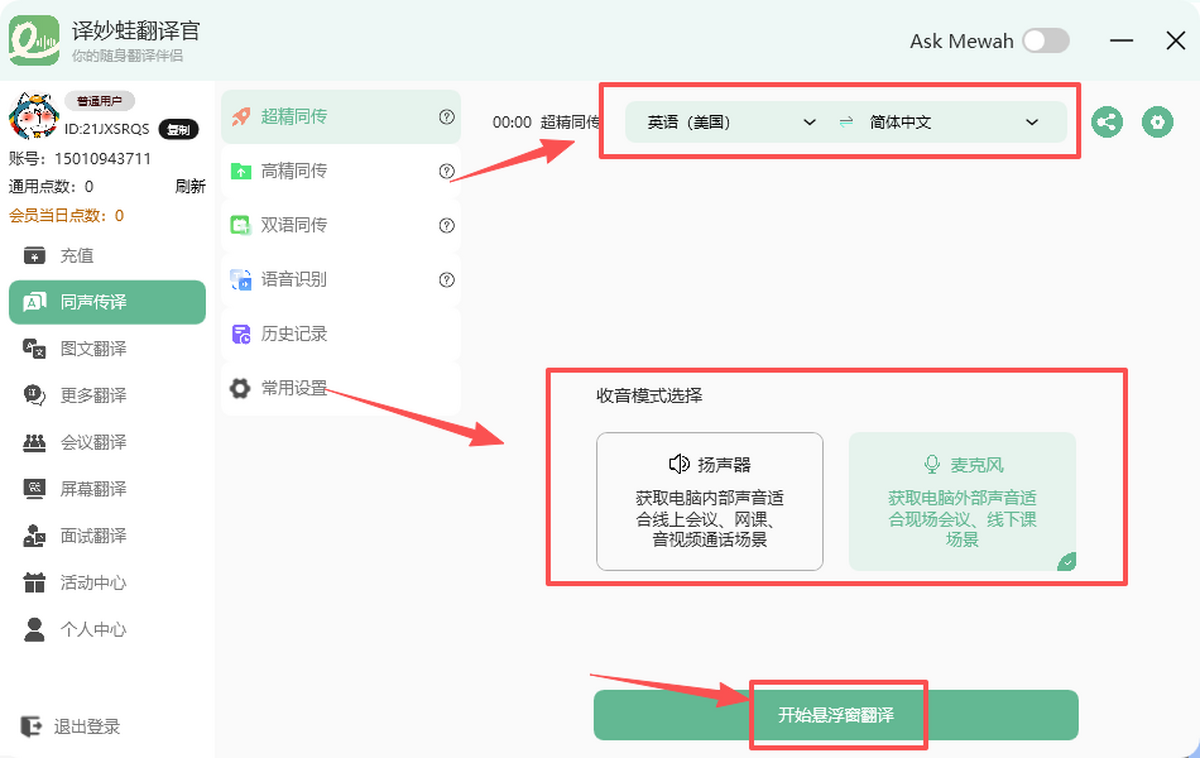Click 刷新 to refresh points
Screen dimensions: 1200x758
click(x=190, y=186)
